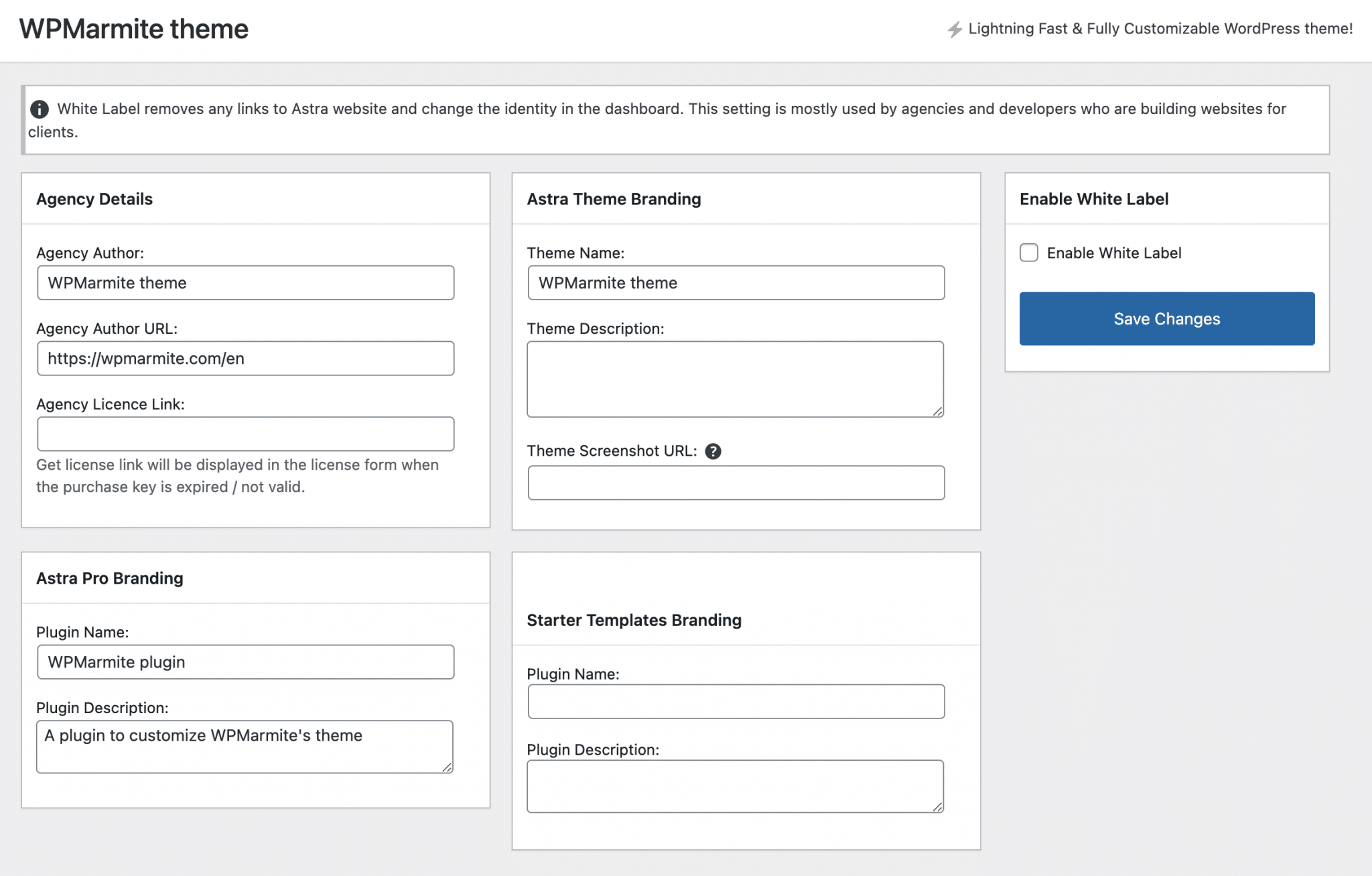Click the 'Plugin Name:' label under Astra Pro Branding
1372x876 pixels.
82,632
